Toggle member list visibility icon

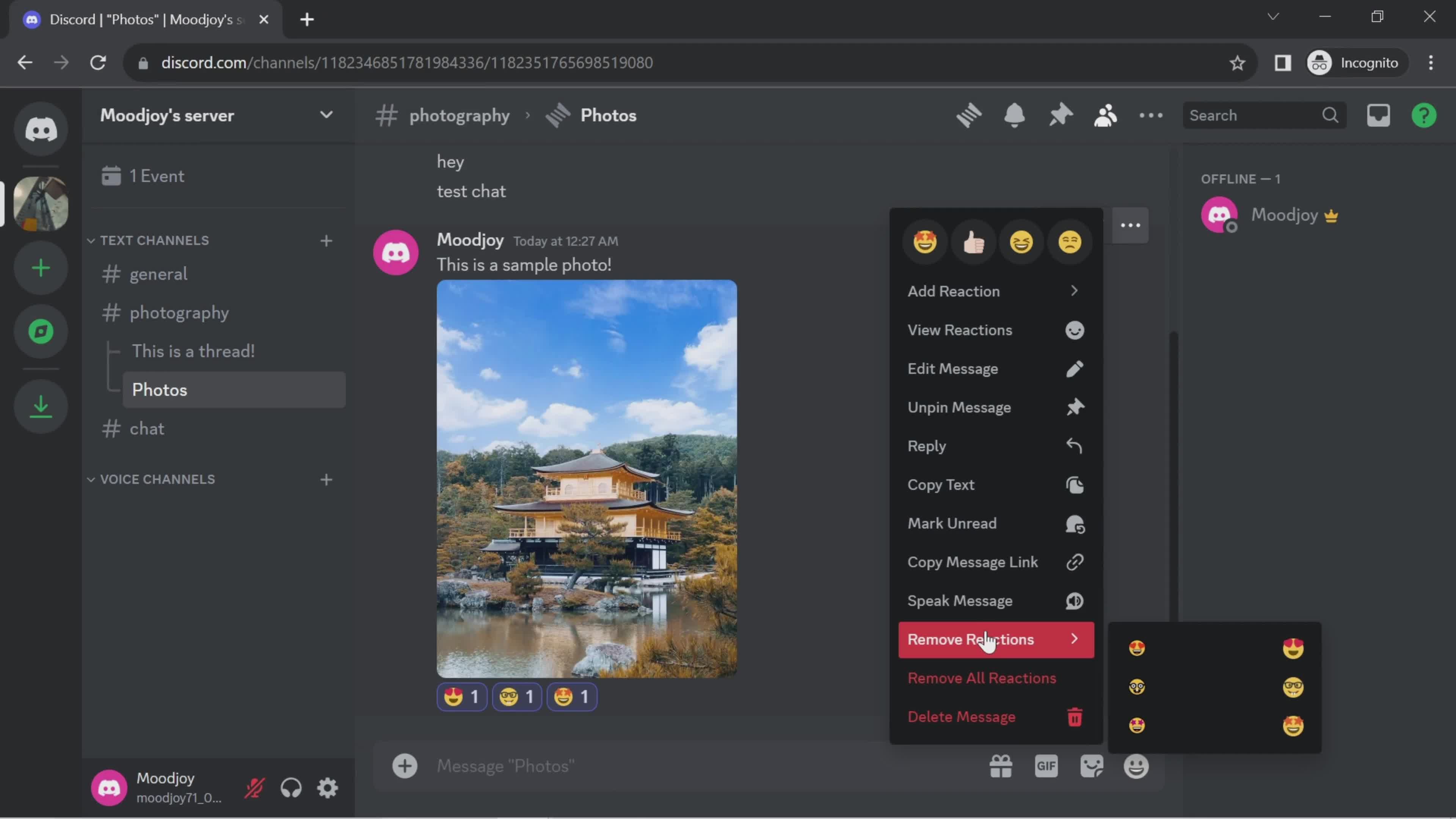(1105, 115)
